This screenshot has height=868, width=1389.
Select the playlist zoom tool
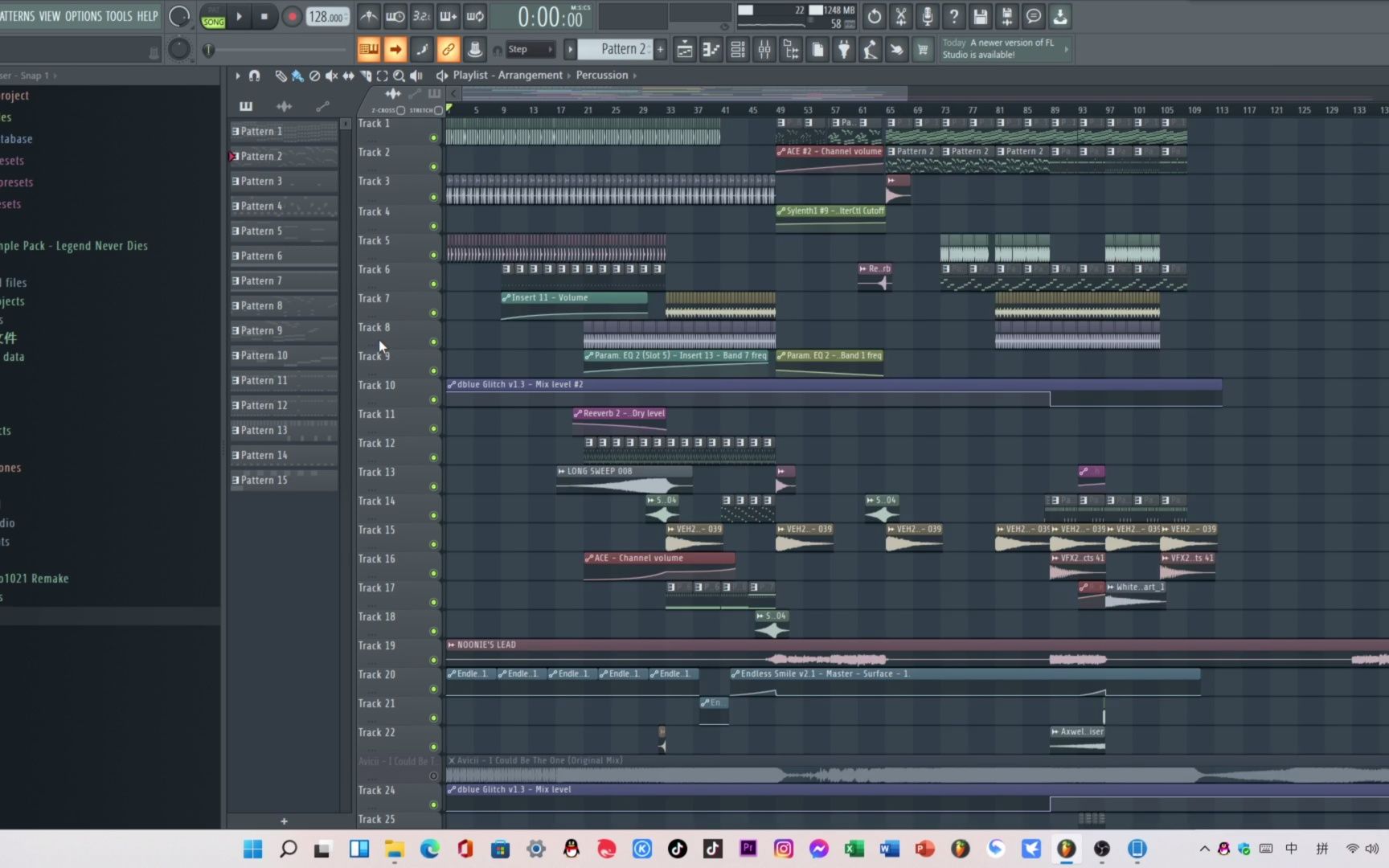(399, 76)
